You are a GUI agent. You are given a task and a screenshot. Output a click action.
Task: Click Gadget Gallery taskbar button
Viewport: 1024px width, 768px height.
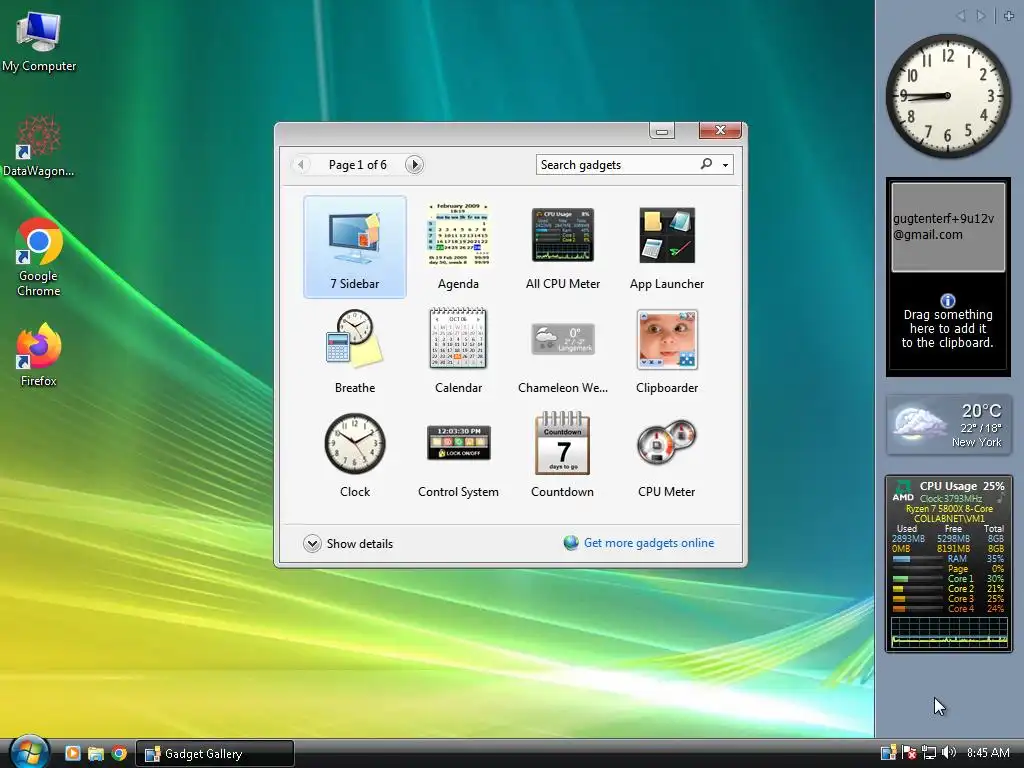[215, 754]
